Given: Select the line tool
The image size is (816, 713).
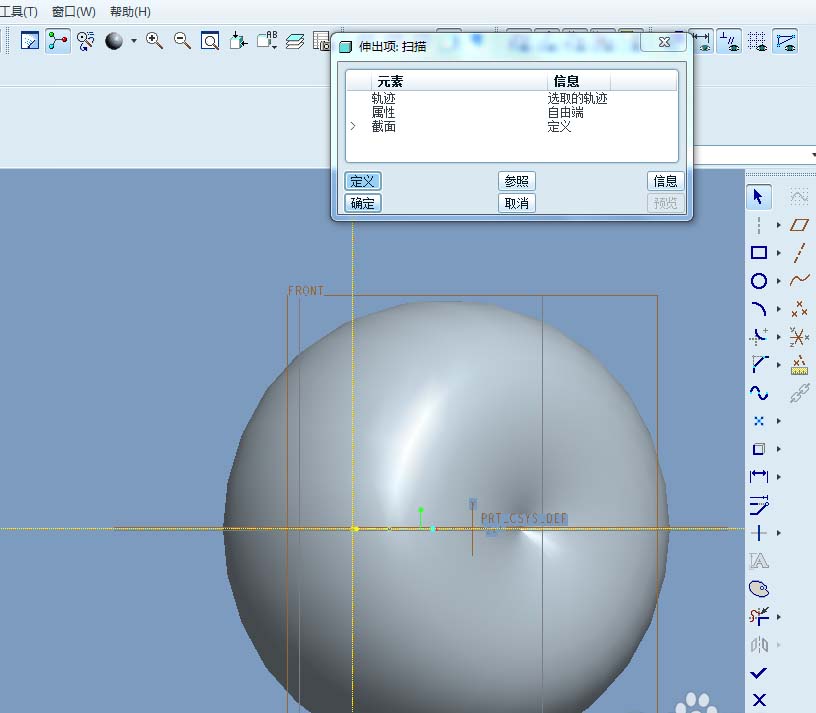Looking at the screenshot, I should tap(759, 225).
